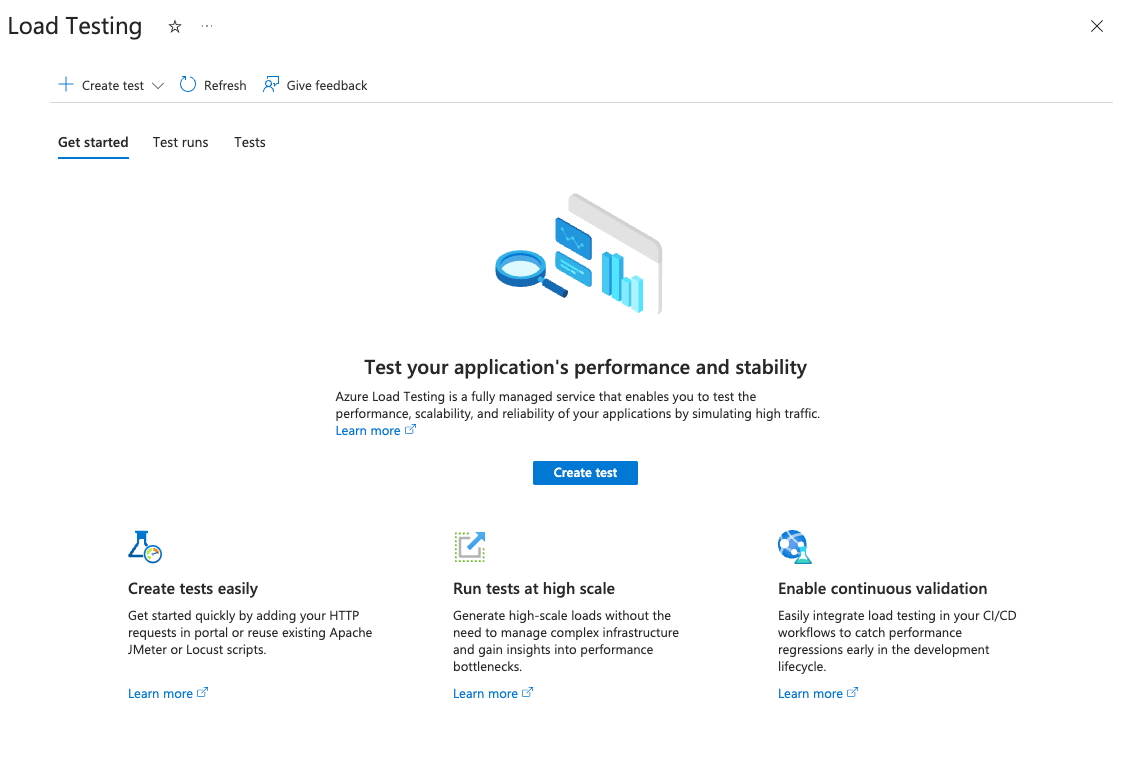Expand the Create test dropdown chevron

coord(158,85)
